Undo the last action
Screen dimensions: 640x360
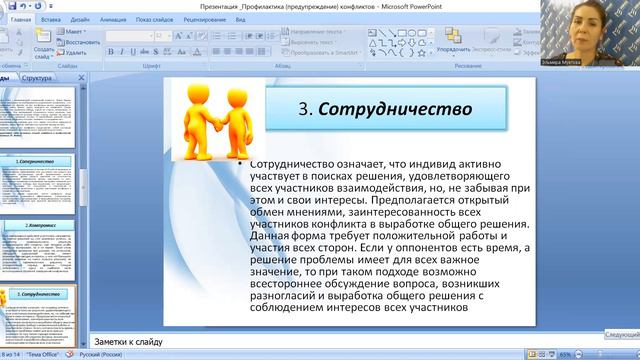23,6
